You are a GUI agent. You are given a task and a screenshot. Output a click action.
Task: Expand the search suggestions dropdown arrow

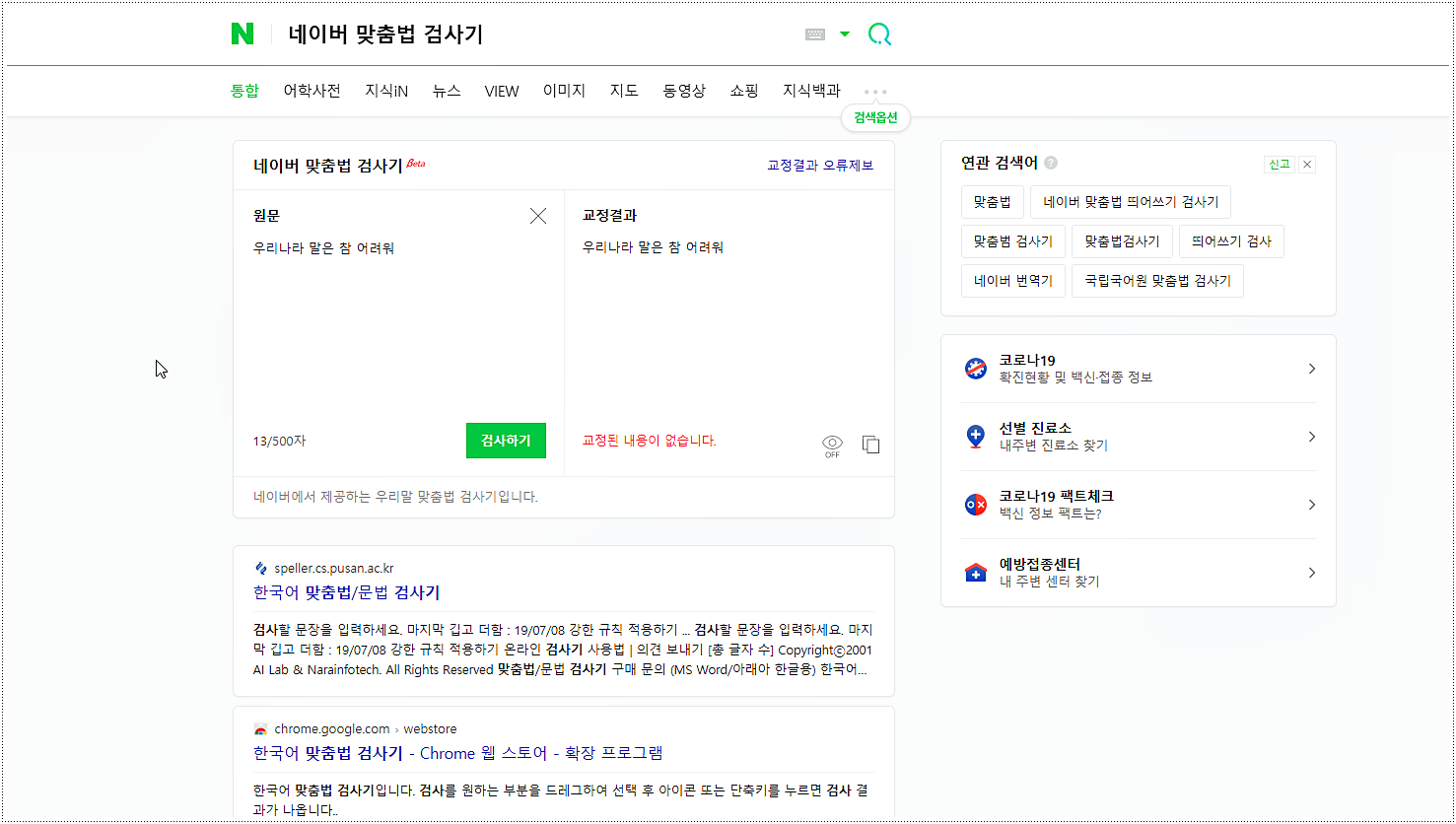point(845,34)
